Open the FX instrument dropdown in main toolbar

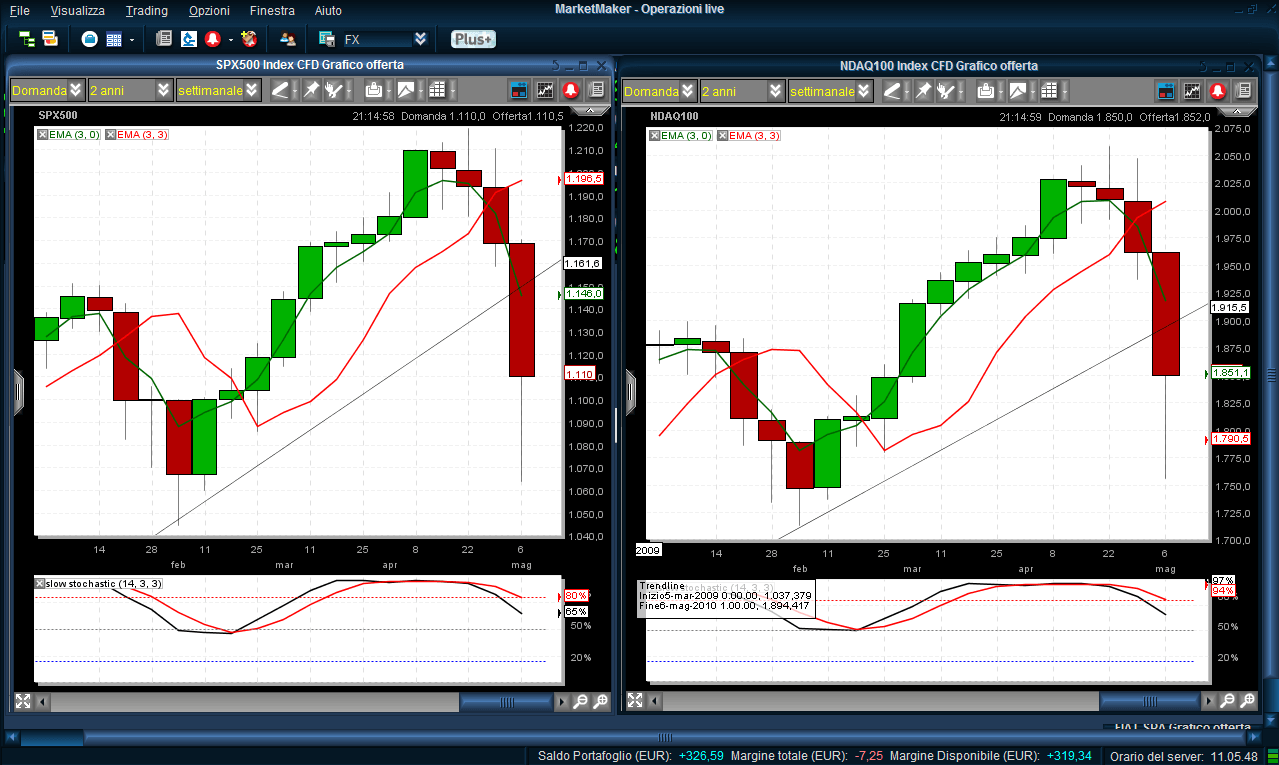click(420, 39)
